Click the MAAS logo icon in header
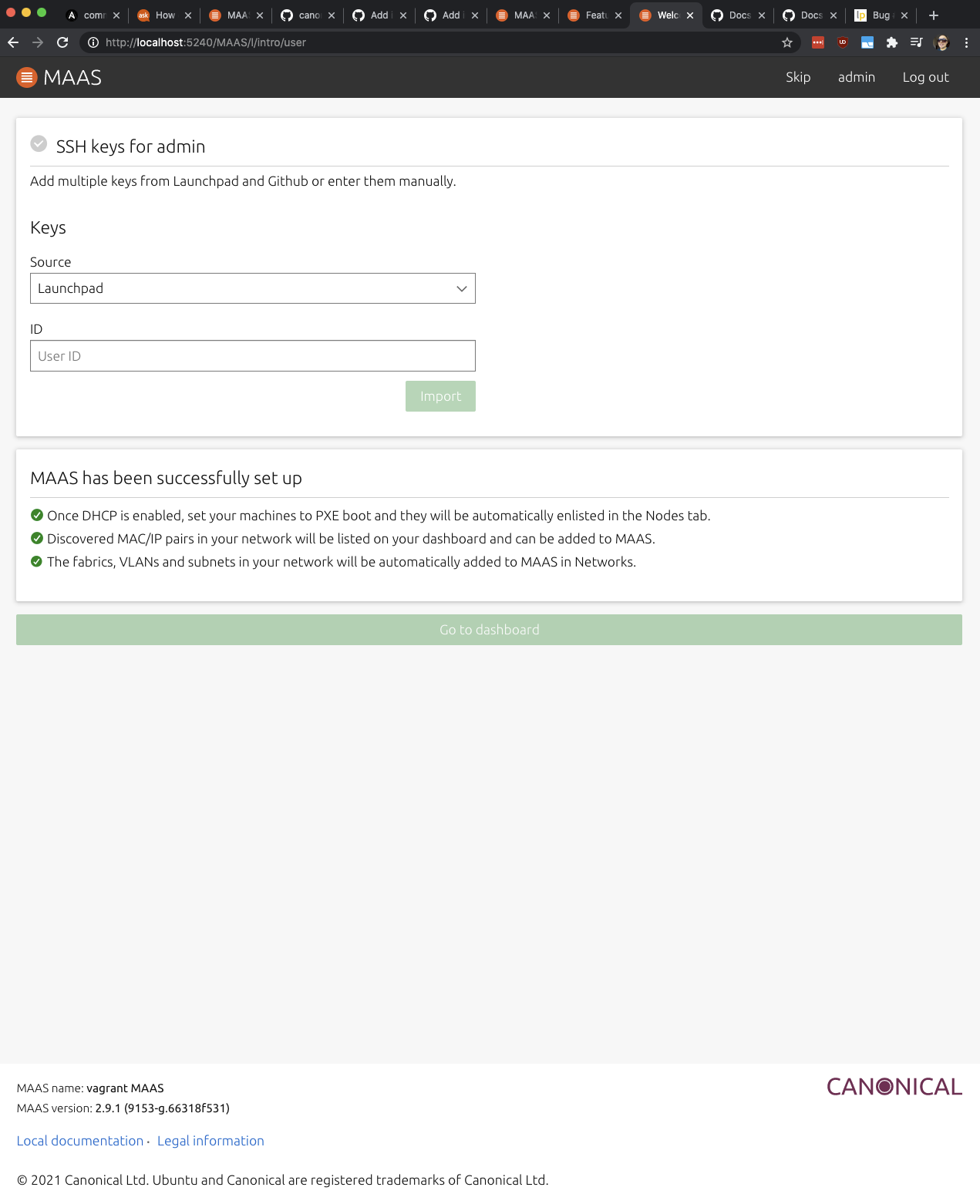Screen dimensions: 980x1204 (27, 77)
